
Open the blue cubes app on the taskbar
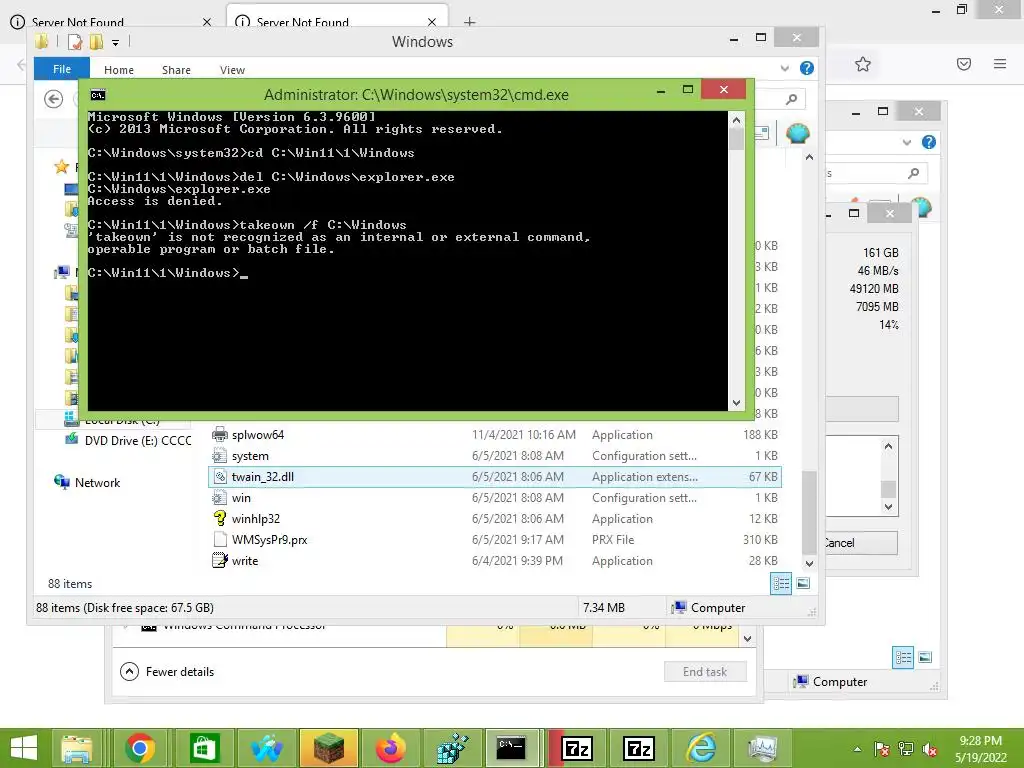coord(452,748)
